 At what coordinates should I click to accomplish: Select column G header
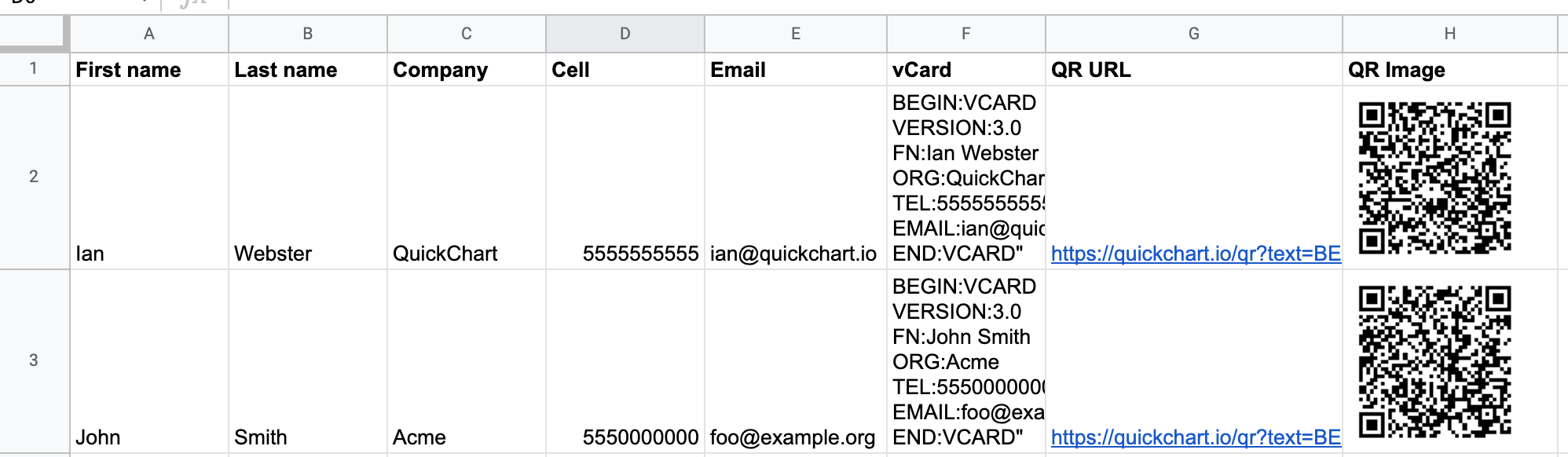pos(1194,34)
